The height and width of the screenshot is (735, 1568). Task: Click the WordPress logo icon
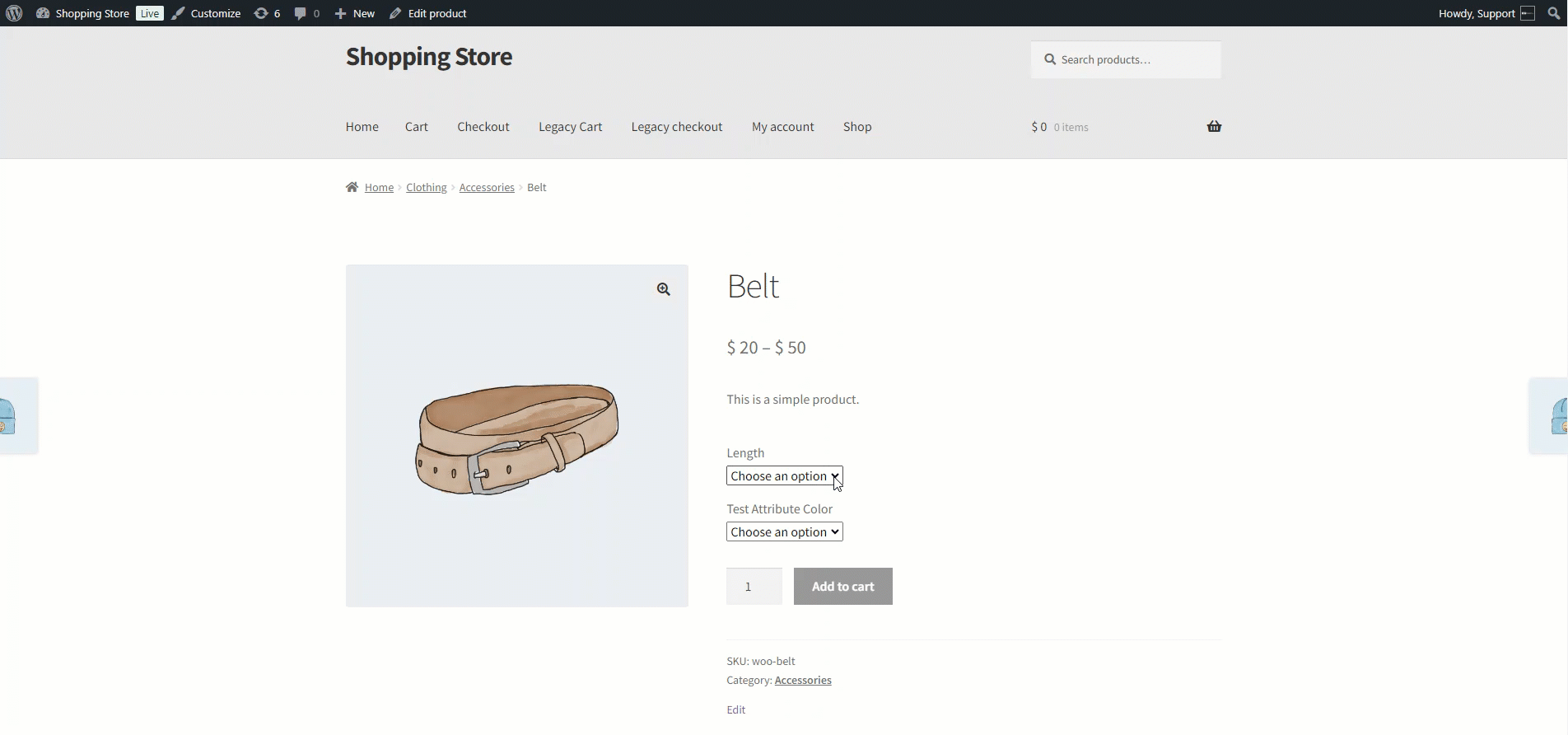(14, 13)
